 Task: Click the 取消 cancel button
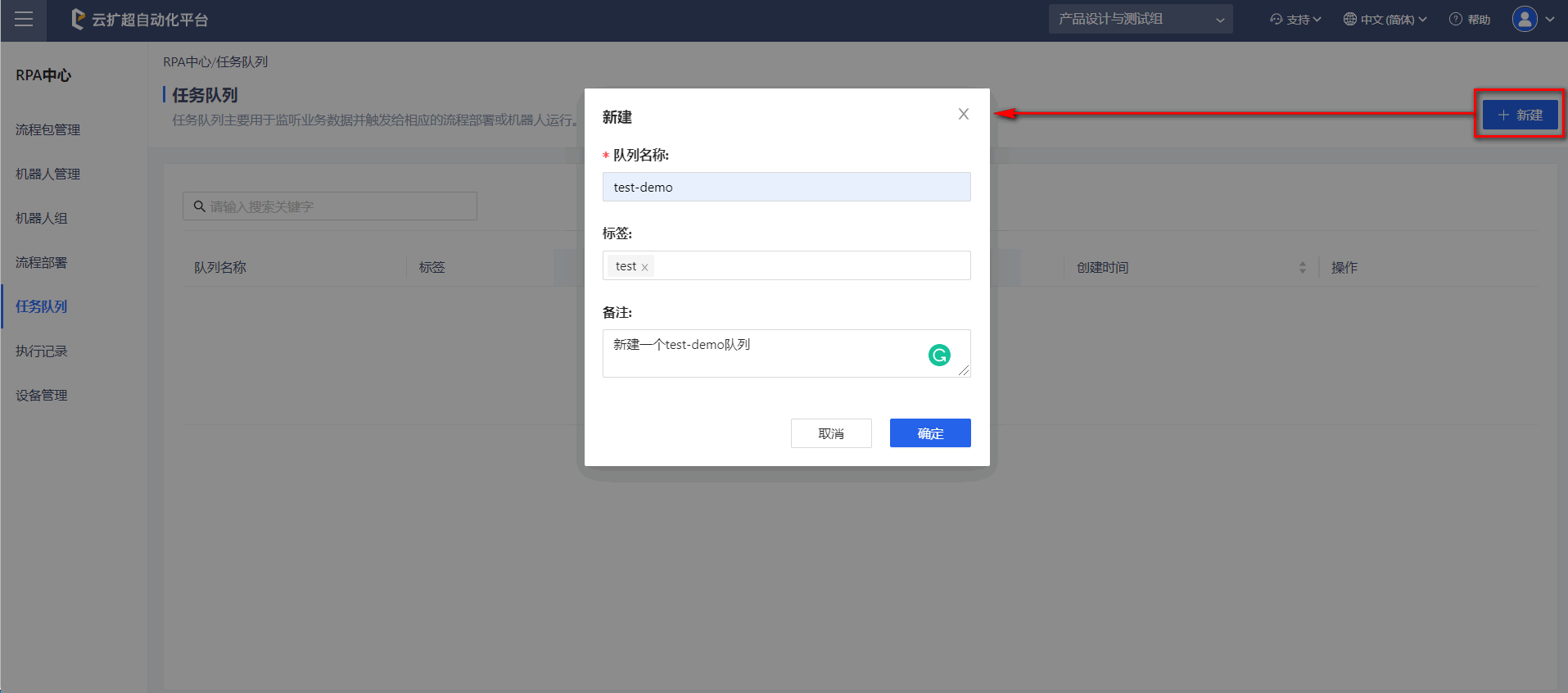(831, 433)
